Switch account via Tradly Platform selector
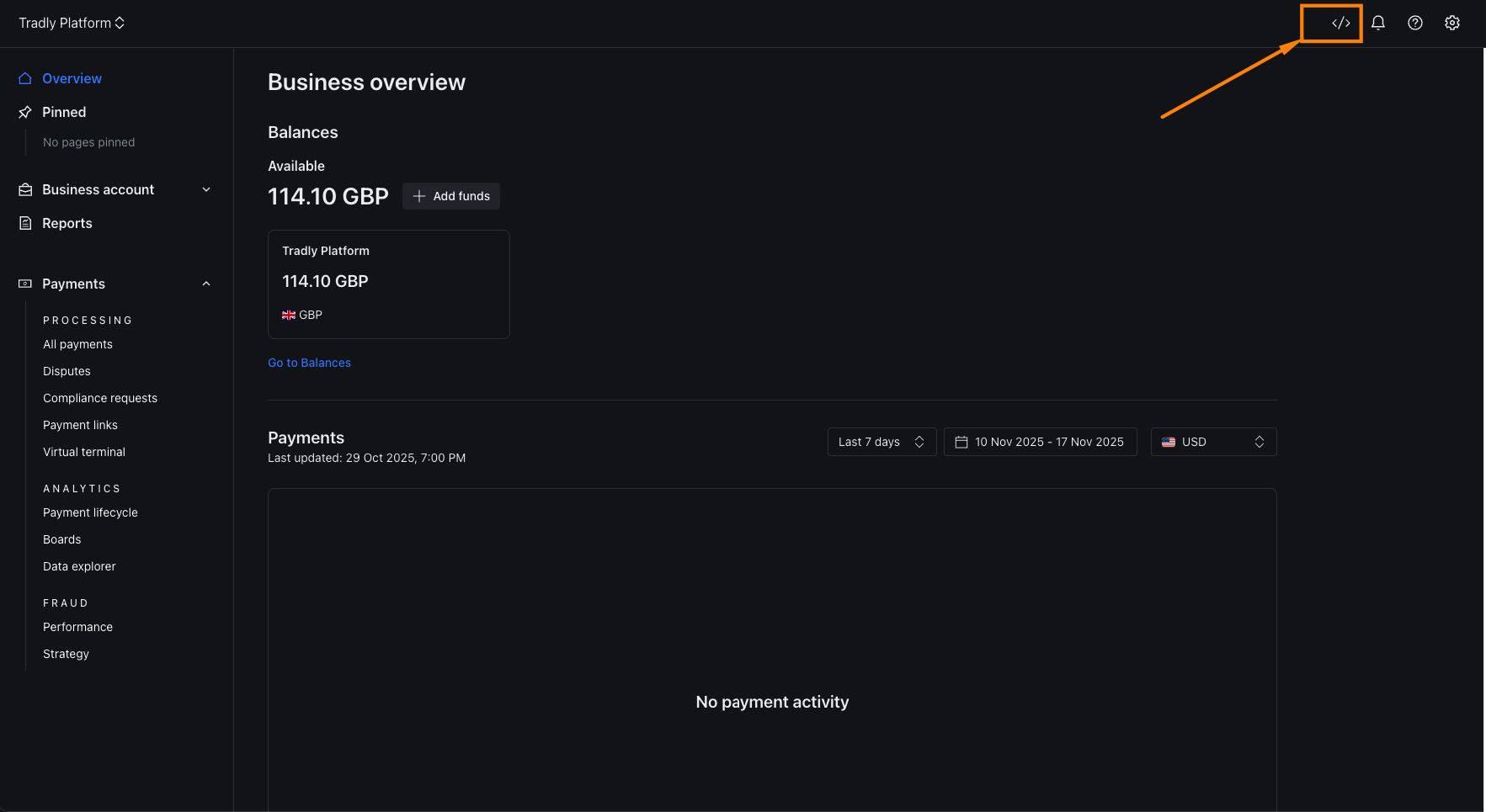 pos(72,23)
